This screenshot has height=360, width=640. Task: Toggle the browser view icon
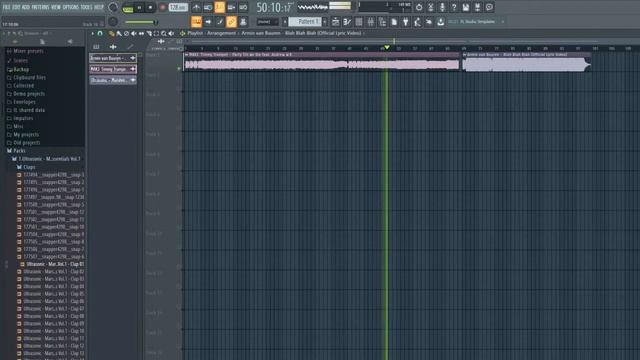[x=382, y=22]
